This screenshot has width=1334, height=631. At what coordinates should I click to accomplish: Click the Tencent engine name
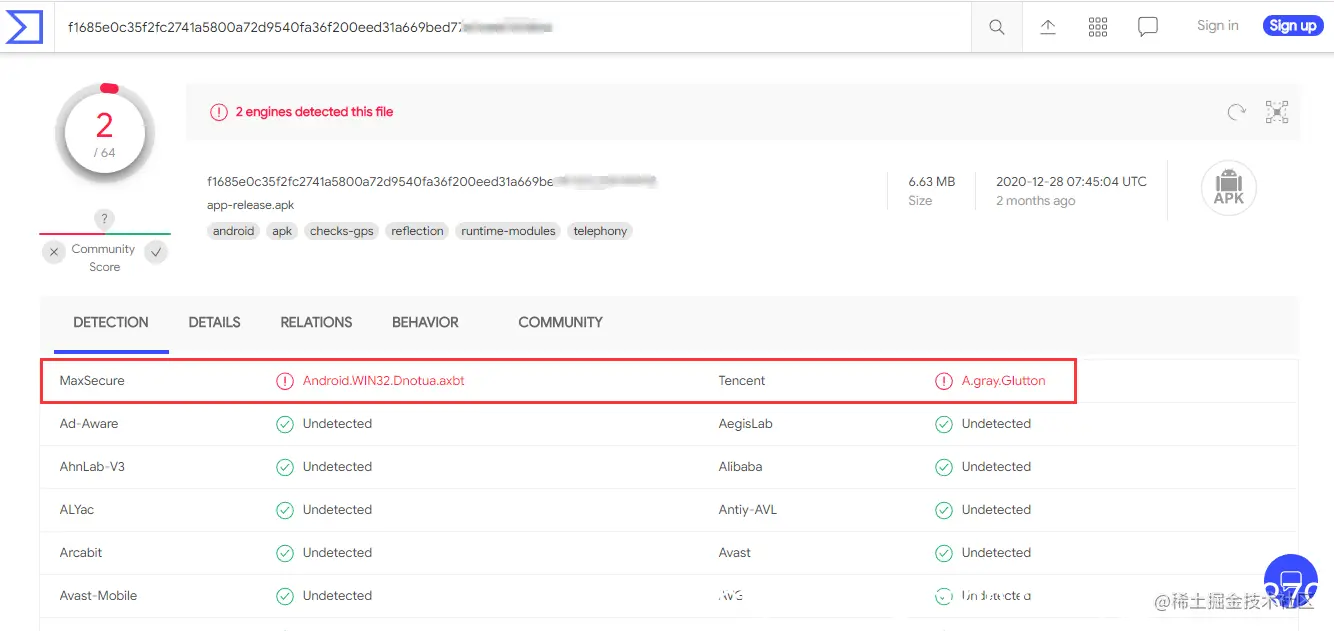742,381
